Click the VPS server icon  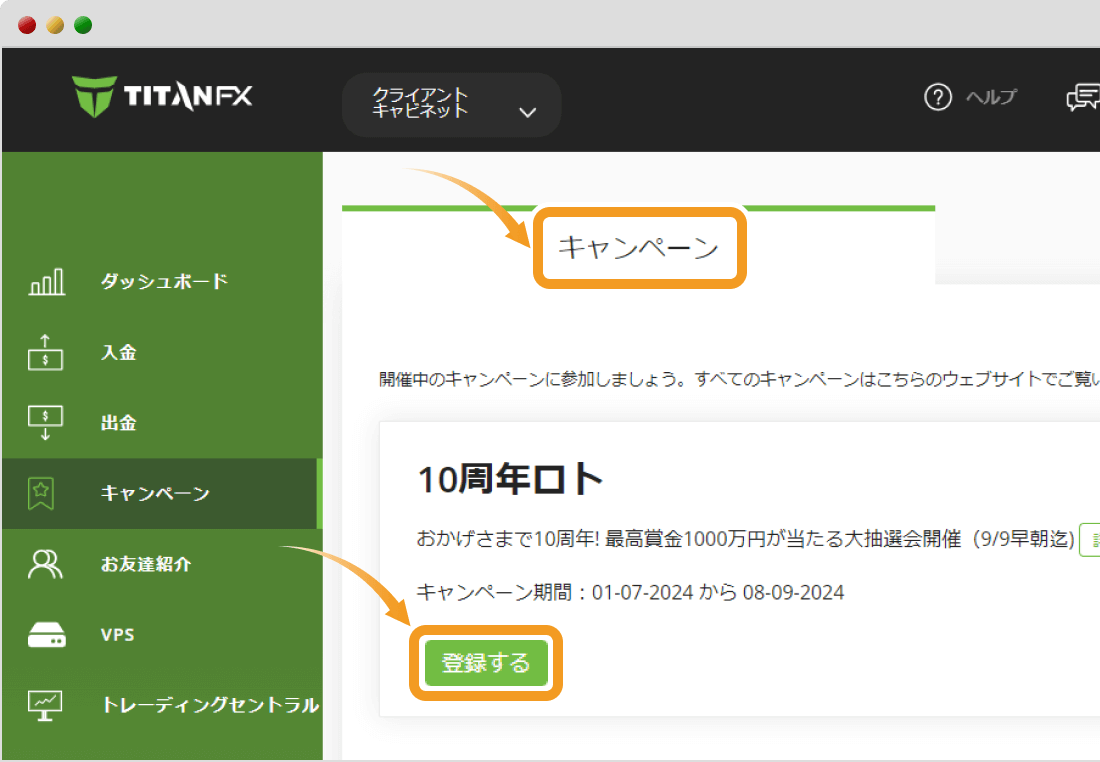pos(46,634)
